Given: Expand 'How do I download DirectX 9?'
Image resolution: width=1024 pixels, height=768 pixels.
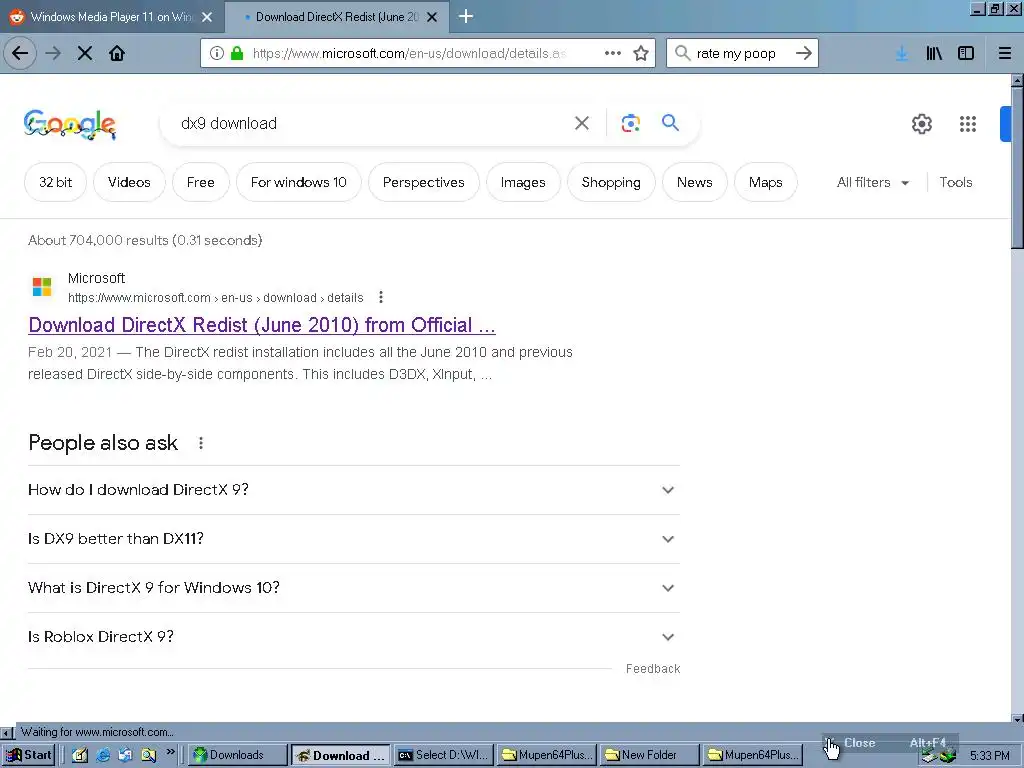Looking at the screenshot, I should tap(353, 490).
